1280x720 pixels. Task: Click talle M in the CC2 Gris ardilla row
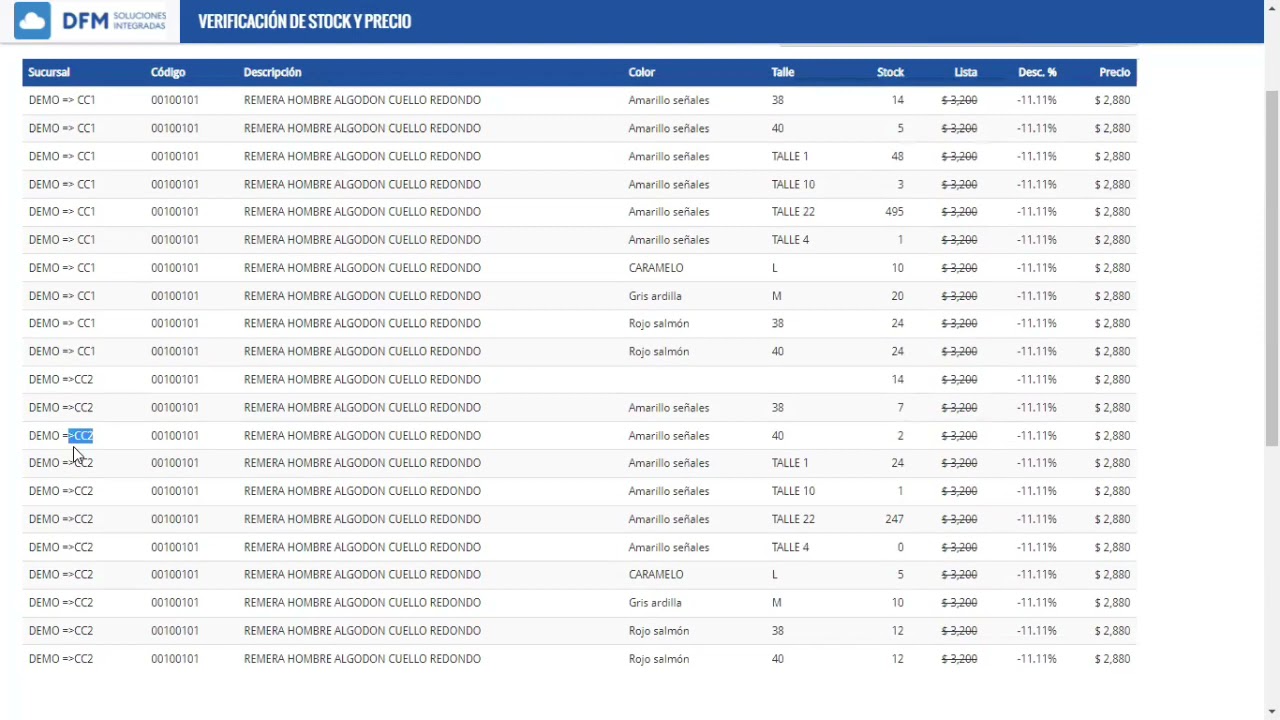776,603
